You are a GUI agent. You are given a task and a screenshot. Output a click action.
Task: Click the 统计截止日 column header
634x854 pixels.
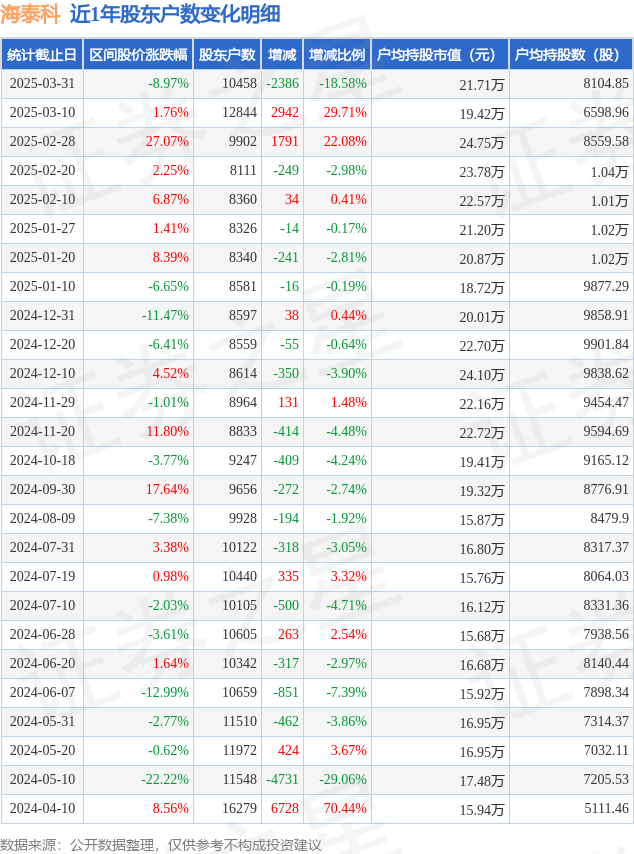point(42,54)
